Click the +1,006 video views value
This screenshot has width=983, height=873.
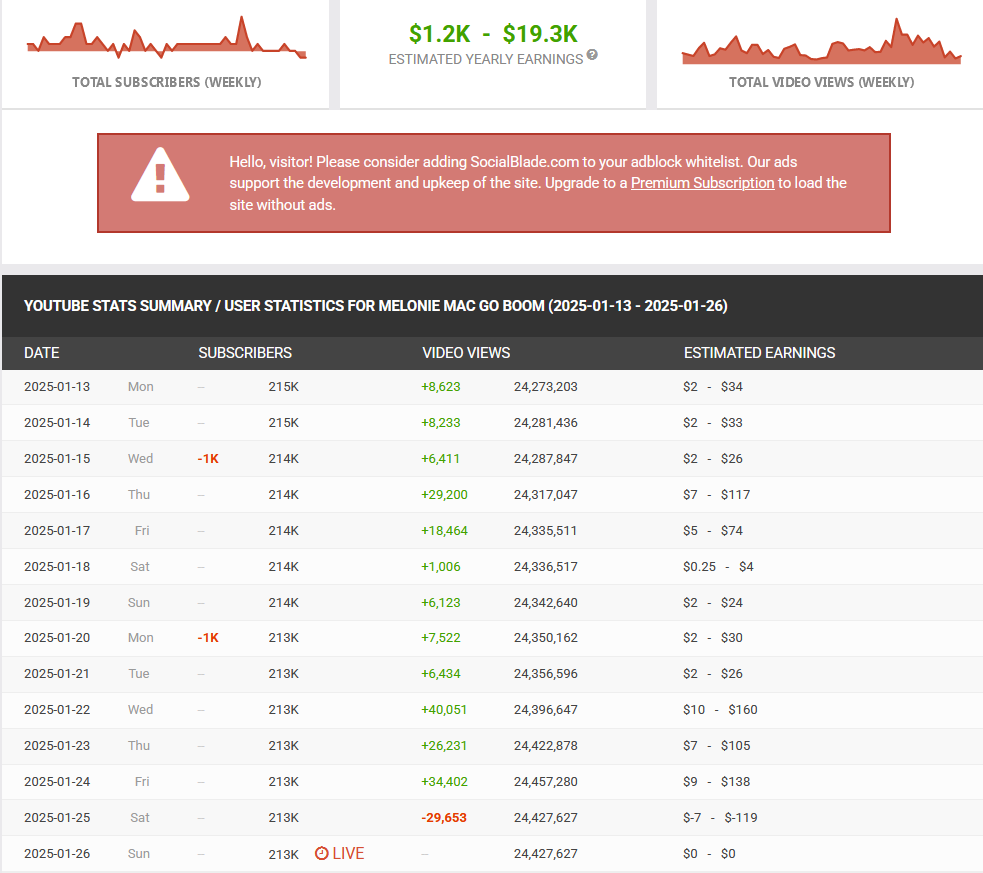441,567
